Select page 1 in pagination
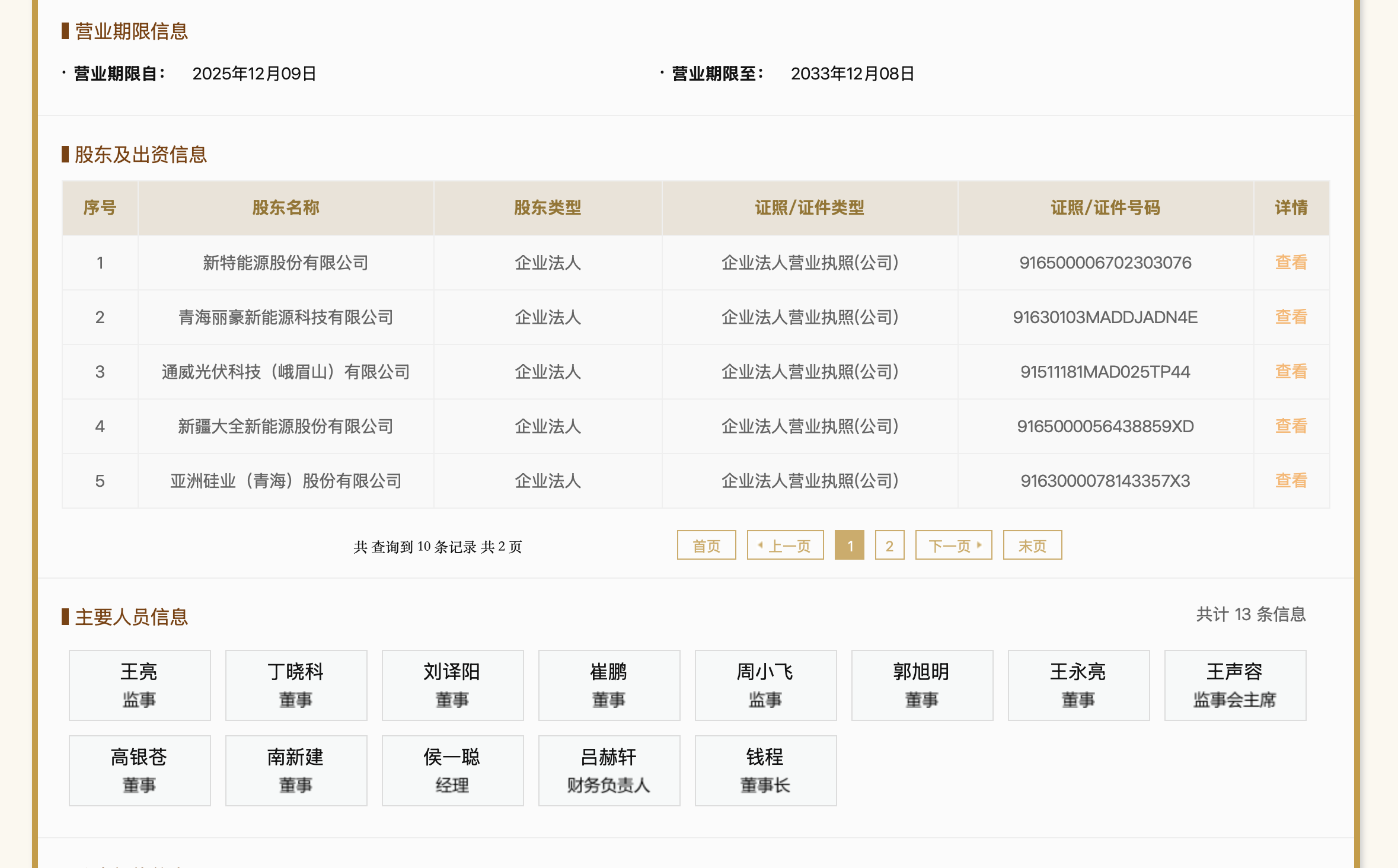Screen dimensions: 1398x868 [x=850, y=545]
